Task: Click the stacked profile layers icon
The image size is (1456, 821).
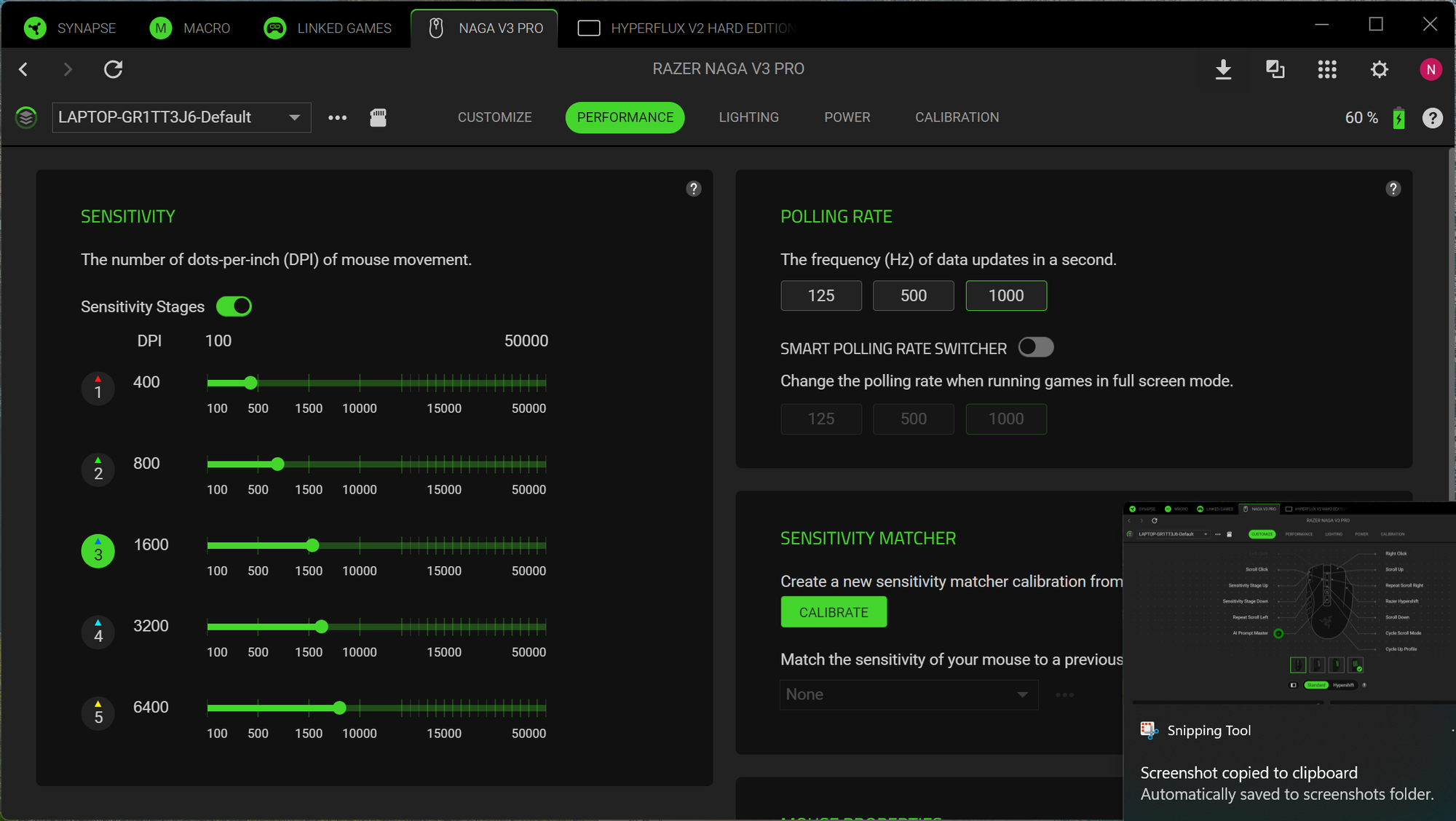Action: point(26,117)
